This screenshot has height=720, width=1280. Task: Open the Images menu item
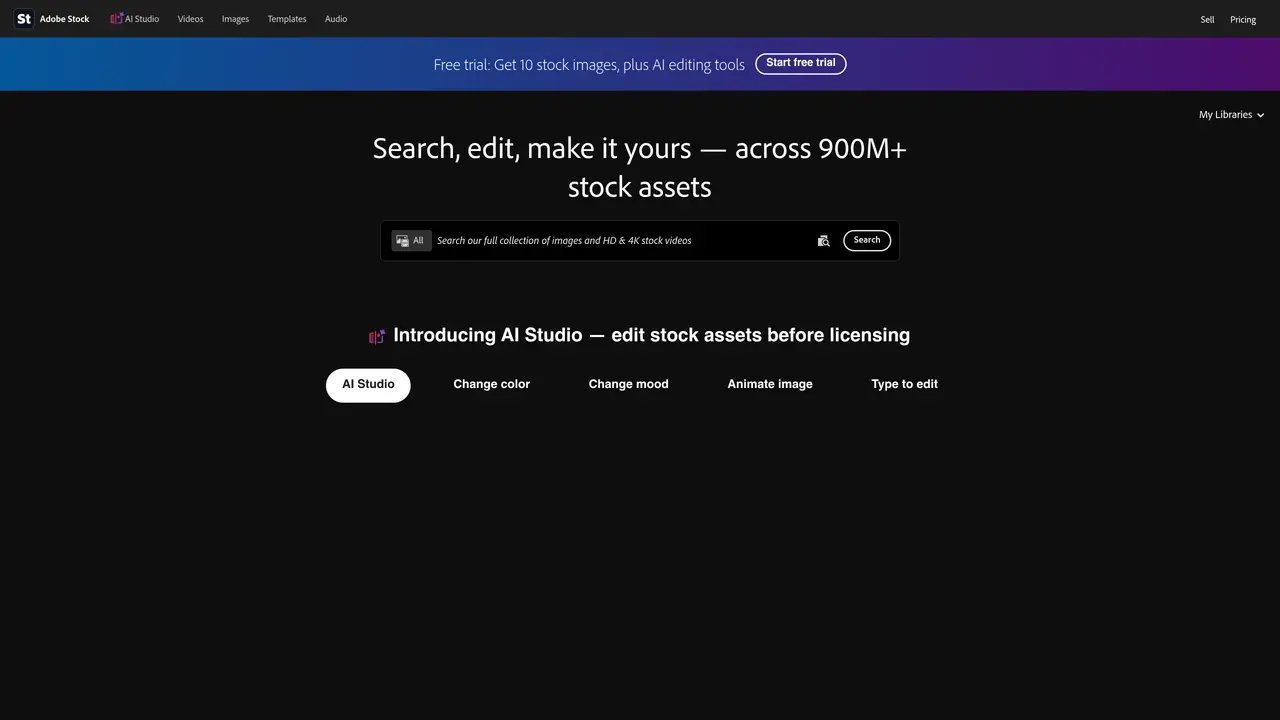(235, 19)
